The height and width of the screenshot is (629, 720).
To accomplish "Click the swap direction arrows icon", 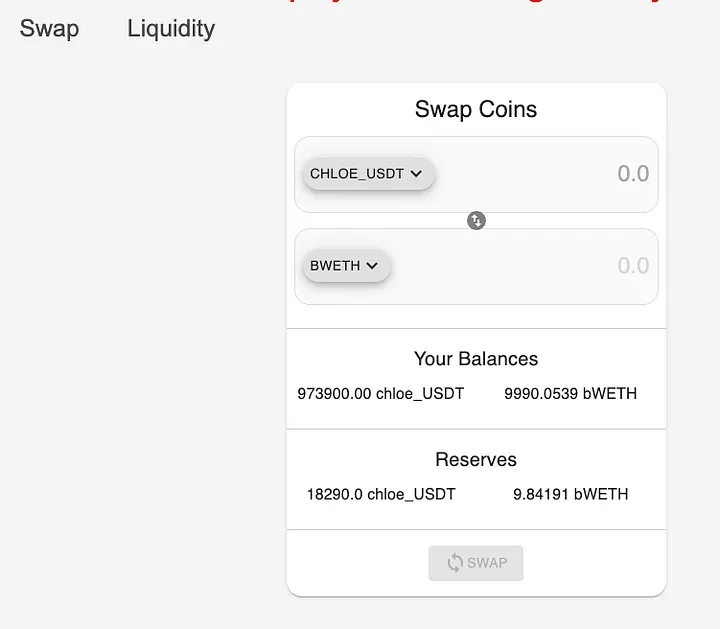I will 476,220.
